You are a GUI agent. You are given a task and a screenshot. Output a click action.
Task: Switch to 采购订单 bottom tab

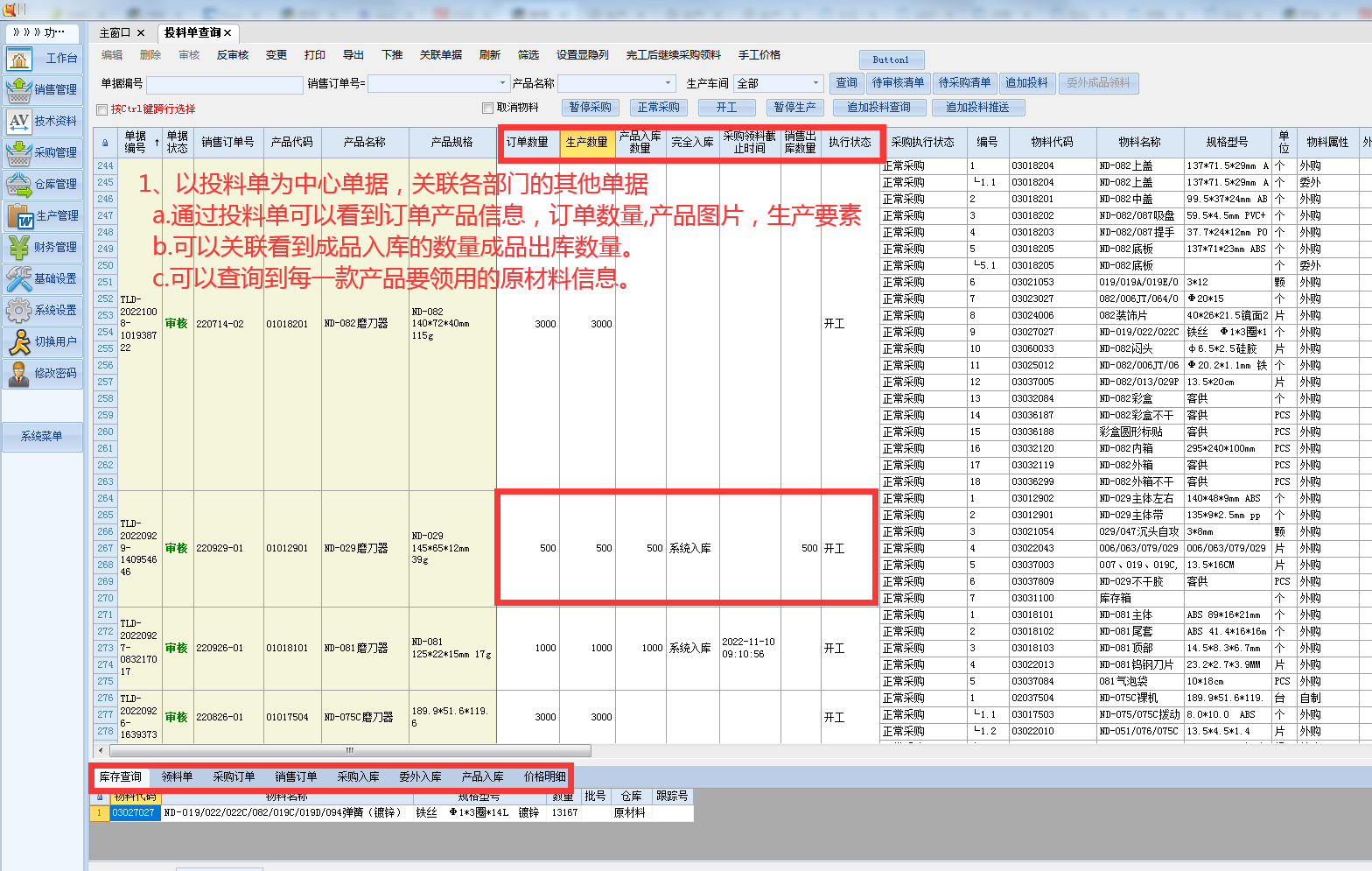[234, 777]
